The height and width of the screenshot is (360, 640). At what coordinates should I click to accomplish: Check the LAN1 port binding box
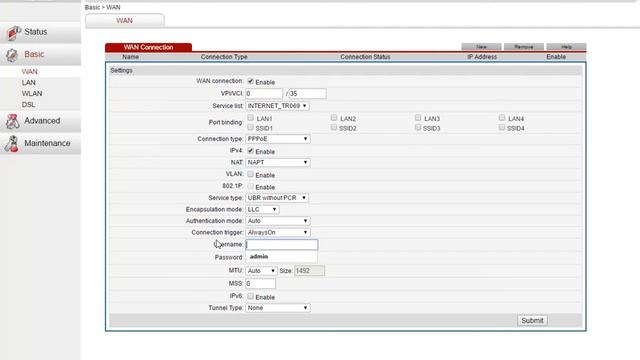click(x=251, y=118)
